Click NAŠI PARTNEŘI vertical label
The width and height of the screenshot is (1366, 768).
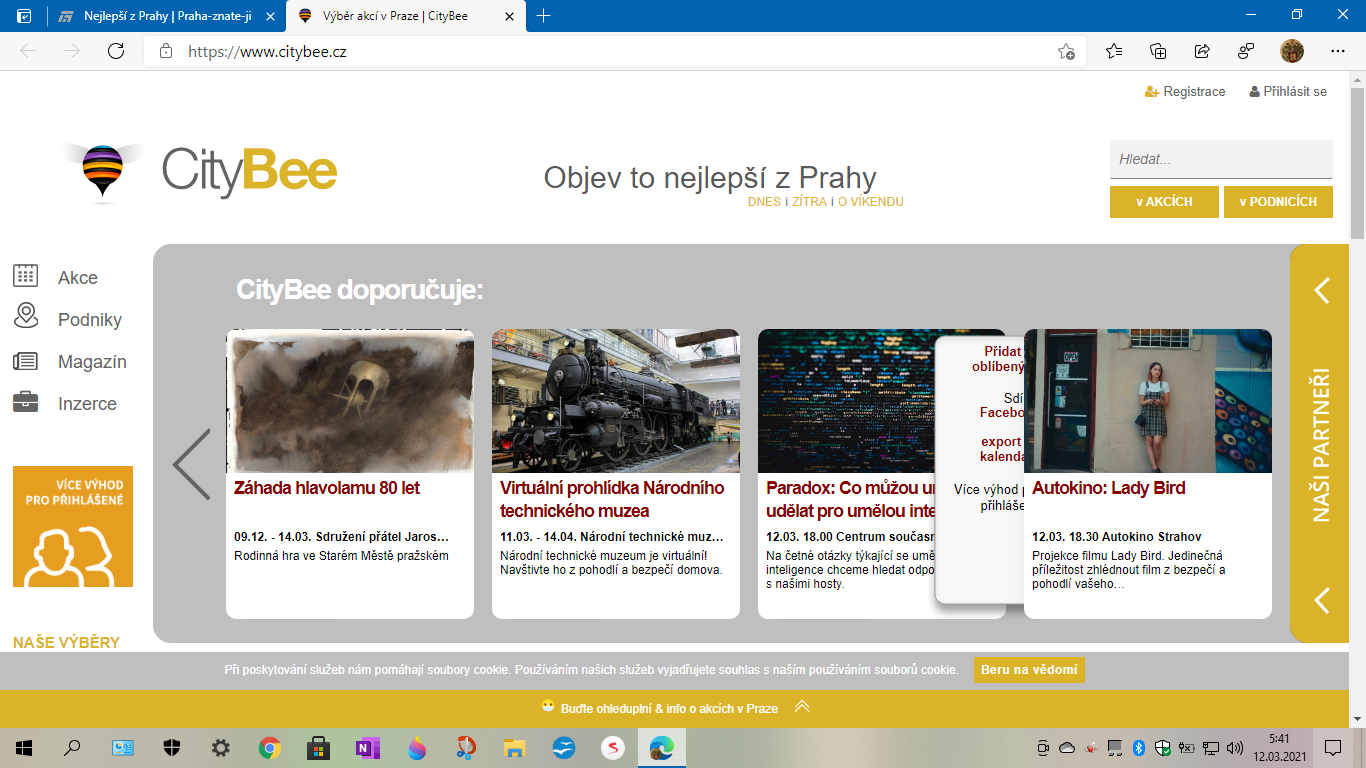coord(1322,444)
